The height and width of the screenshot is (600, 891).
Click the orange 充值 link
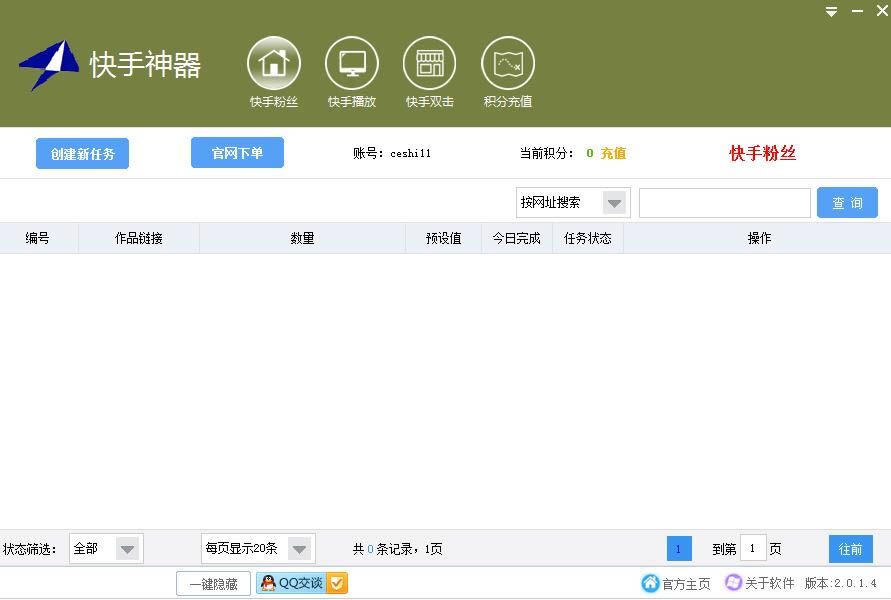[613, 153]
